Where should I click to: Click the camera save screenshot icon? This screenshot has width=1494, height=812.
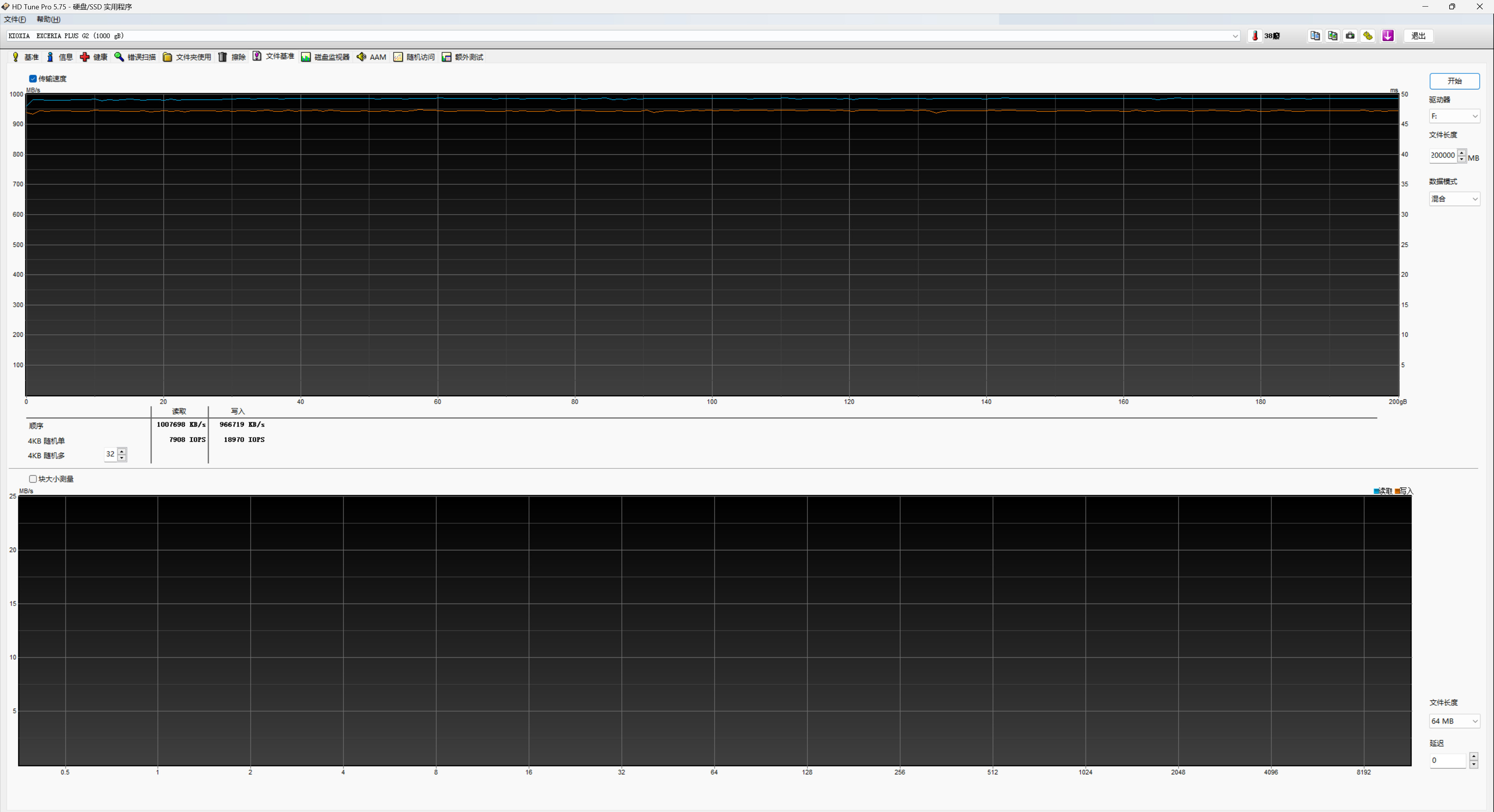(1350, 36)
